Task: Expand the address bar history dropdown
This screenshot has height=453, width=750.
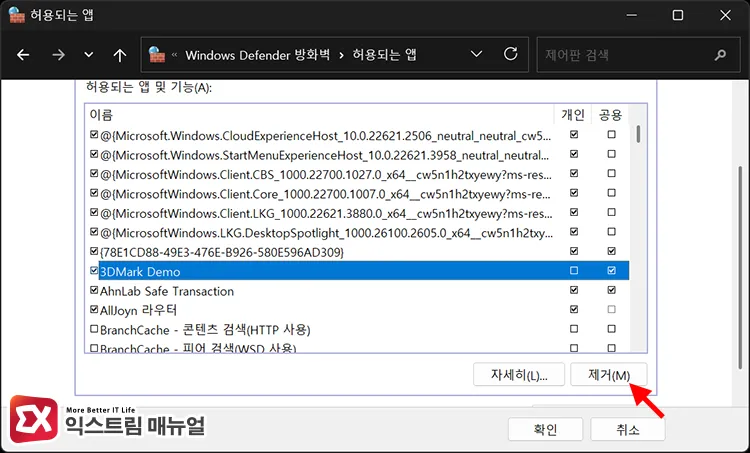Action: tap(476, 54)
